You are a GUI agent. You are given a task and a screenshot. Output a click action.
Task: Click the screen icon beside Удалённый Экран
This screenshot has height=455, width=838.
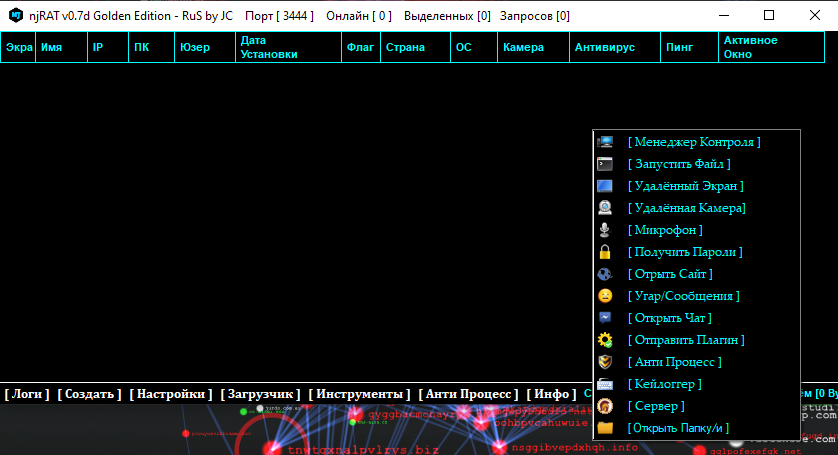(x=605, y=186)
